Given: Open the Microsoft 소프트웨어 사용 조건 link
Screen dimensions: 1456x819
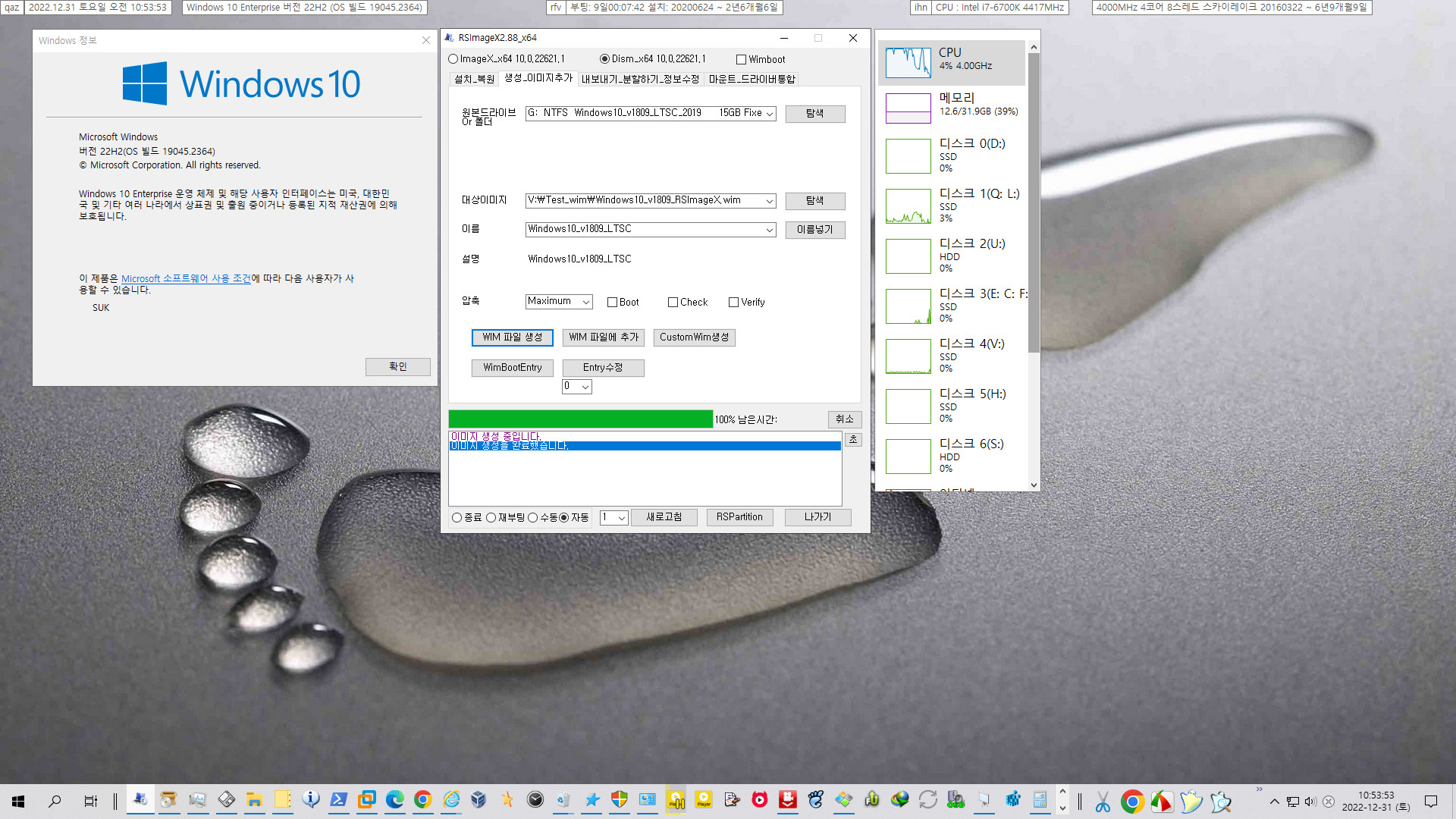Looking at the screenshot, I should pos(186,279).
